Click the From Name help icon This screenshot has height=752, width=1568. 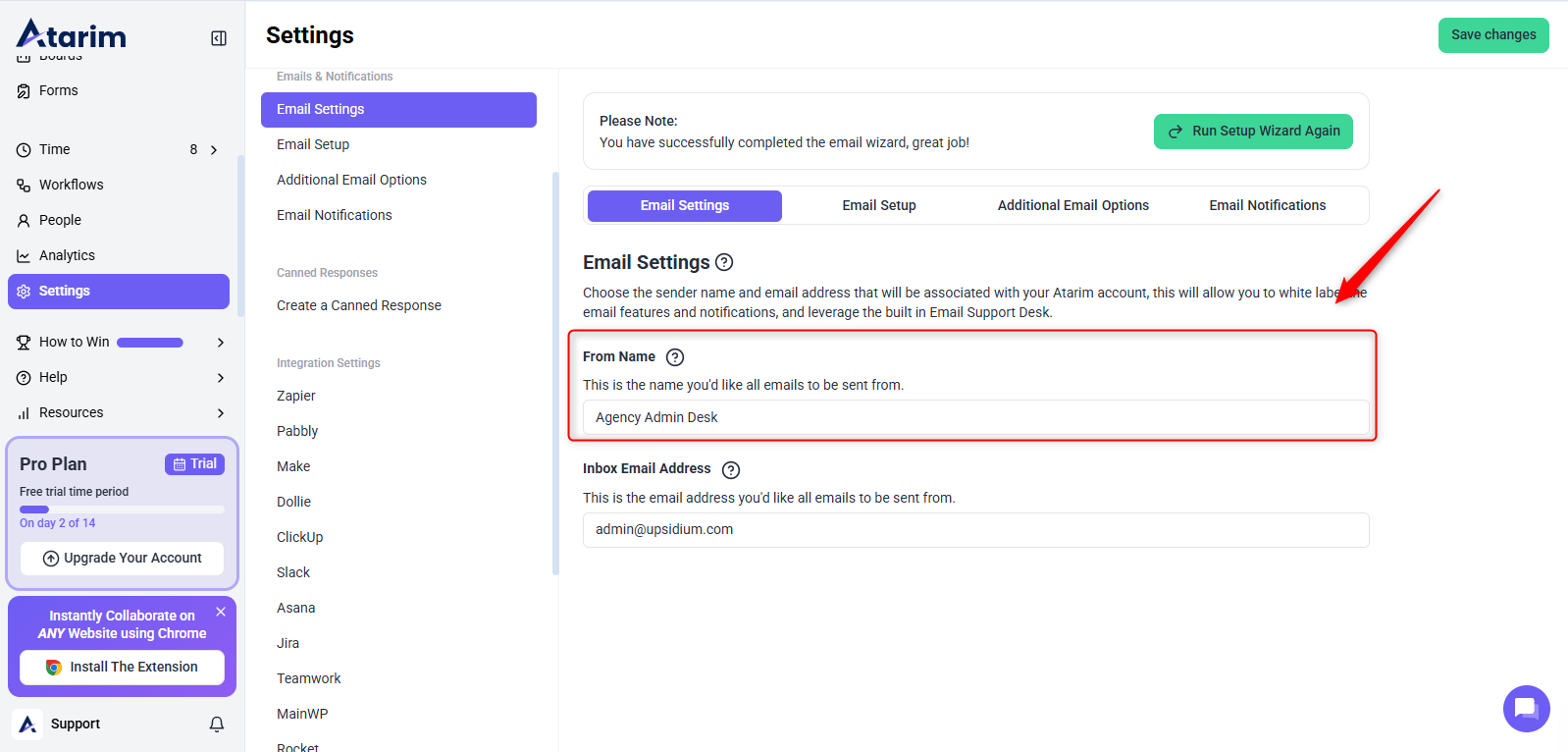675,357
